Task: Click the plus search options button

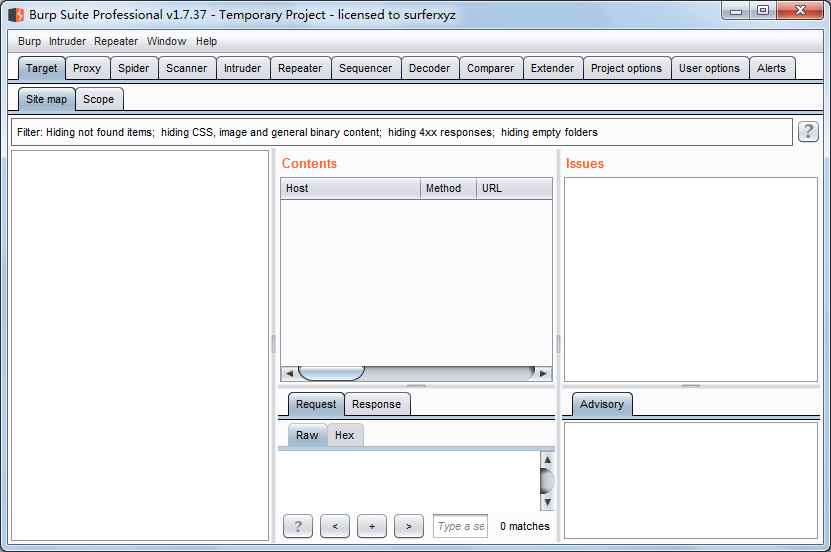Action: [372, 526]
